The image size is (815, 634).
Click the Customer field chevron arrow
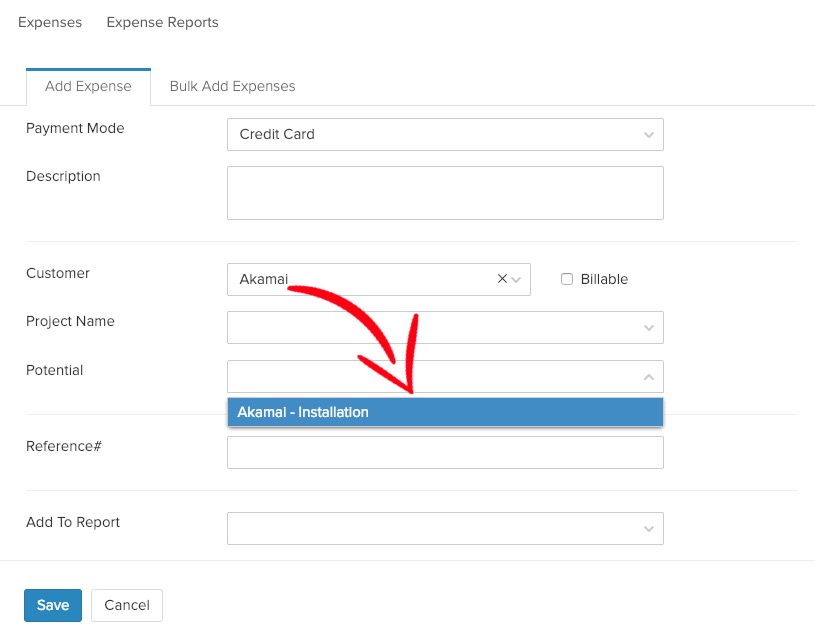pos(516,280)
